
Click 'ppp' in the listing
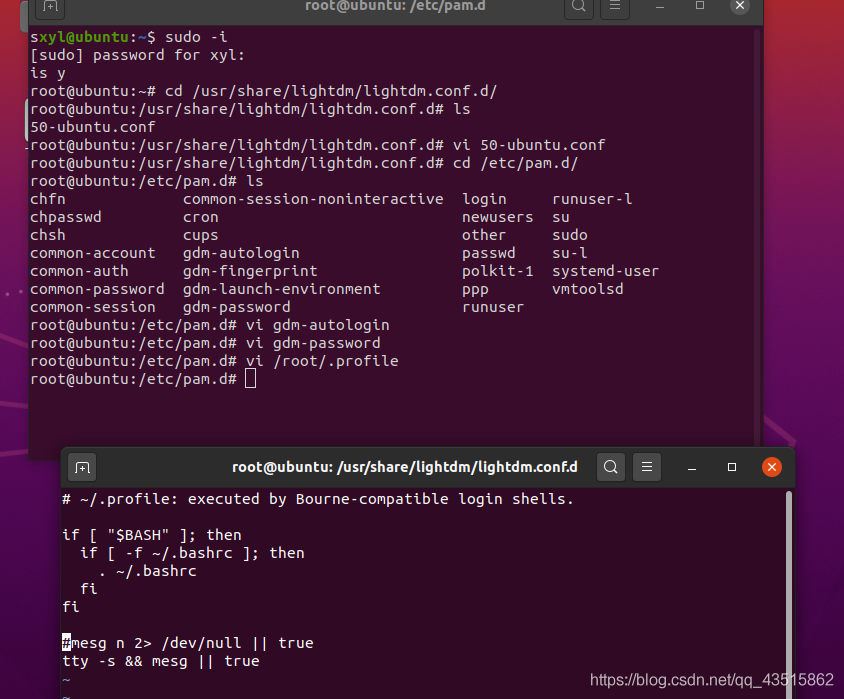(475, 290)
